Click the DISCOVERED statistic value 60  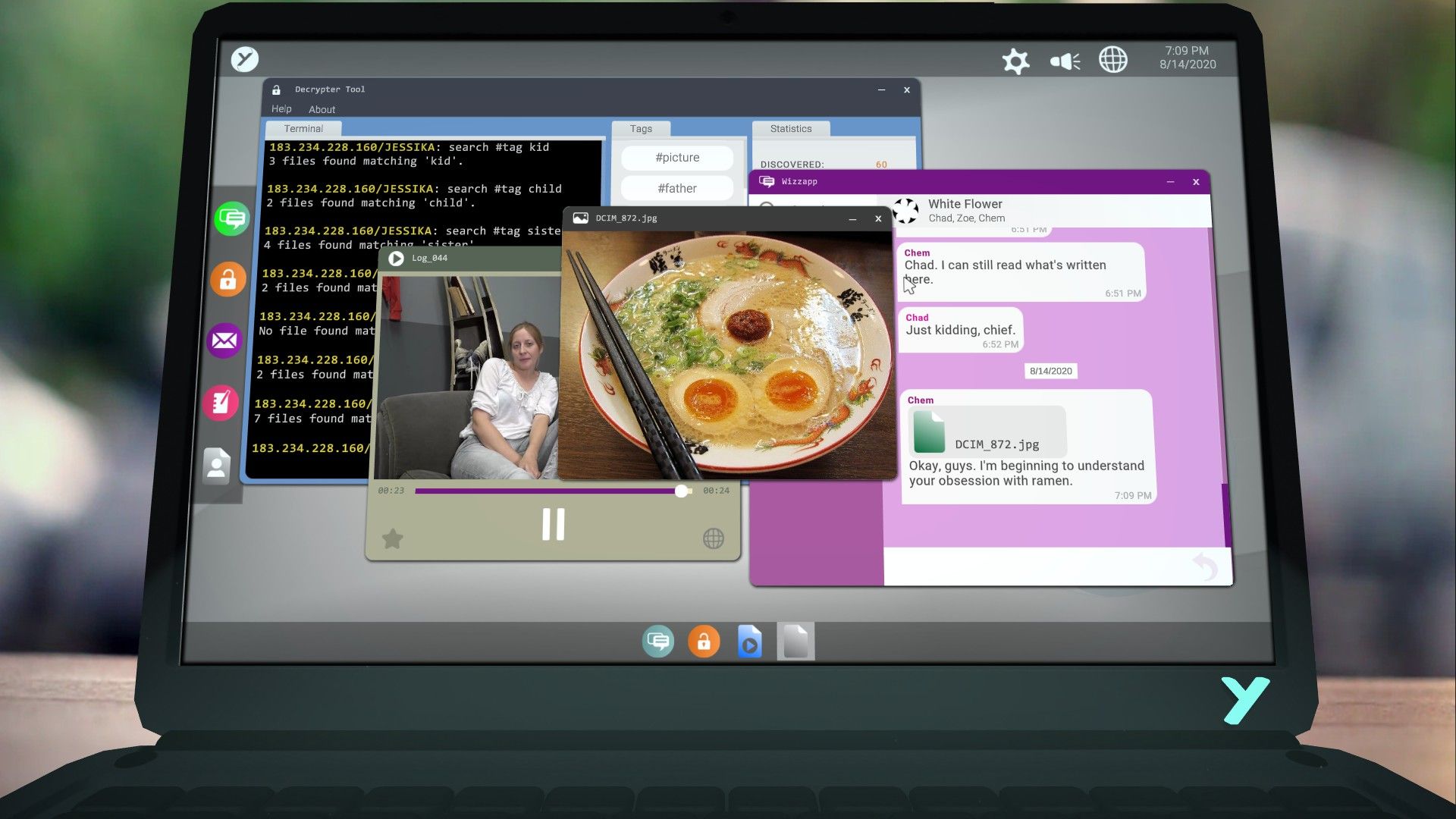[x=881, y=165]
